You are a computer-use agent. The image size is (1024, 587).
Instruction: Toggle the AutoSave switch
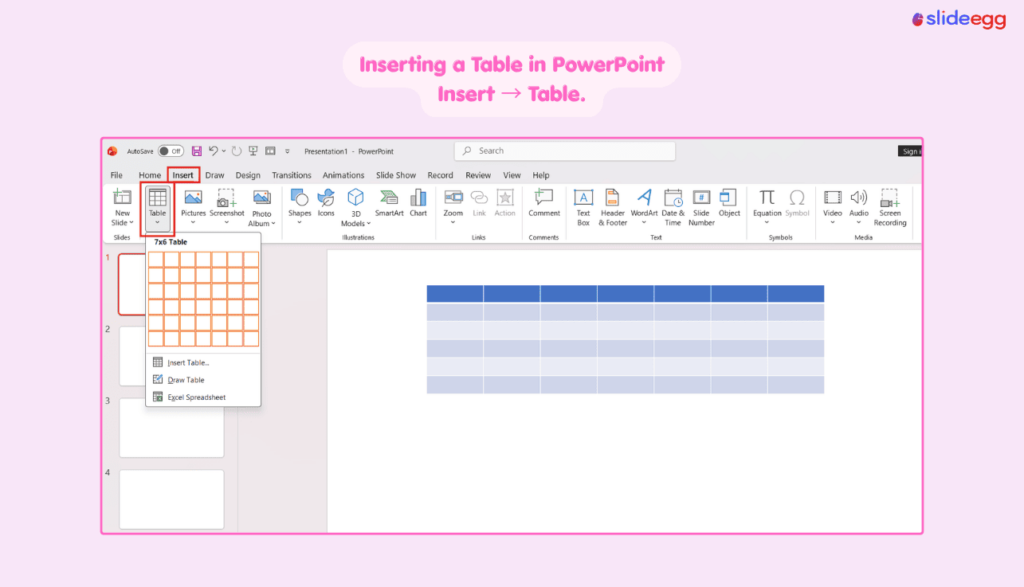coord(171,151)
